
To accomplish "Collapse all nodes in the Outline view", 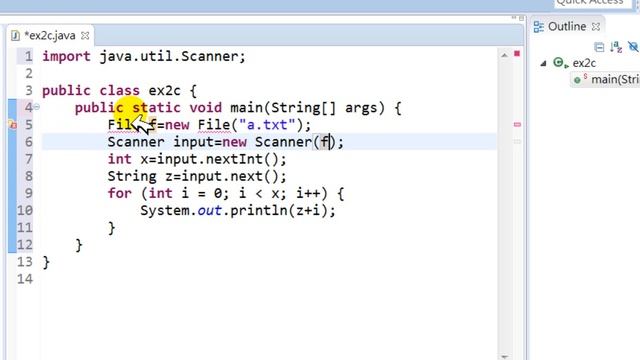I will 599,47.
